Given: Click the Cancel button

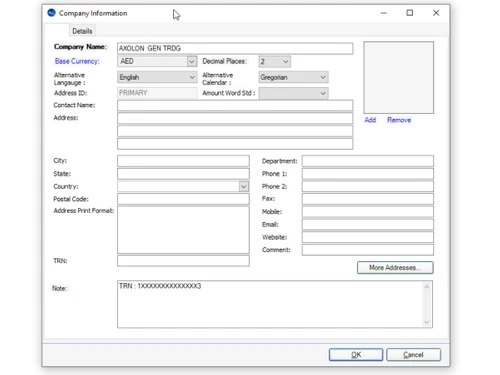Looking at the screenshot, I should coord(413,355).
